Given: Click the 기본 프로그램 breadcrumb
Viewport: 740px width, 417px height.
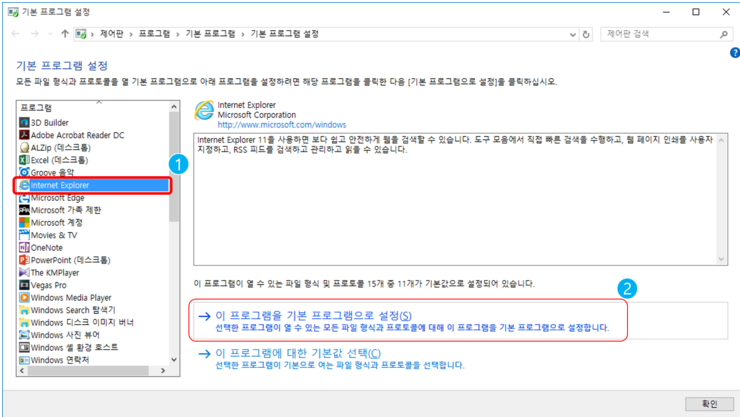Looking at the screenshot, I should point(210,34).
